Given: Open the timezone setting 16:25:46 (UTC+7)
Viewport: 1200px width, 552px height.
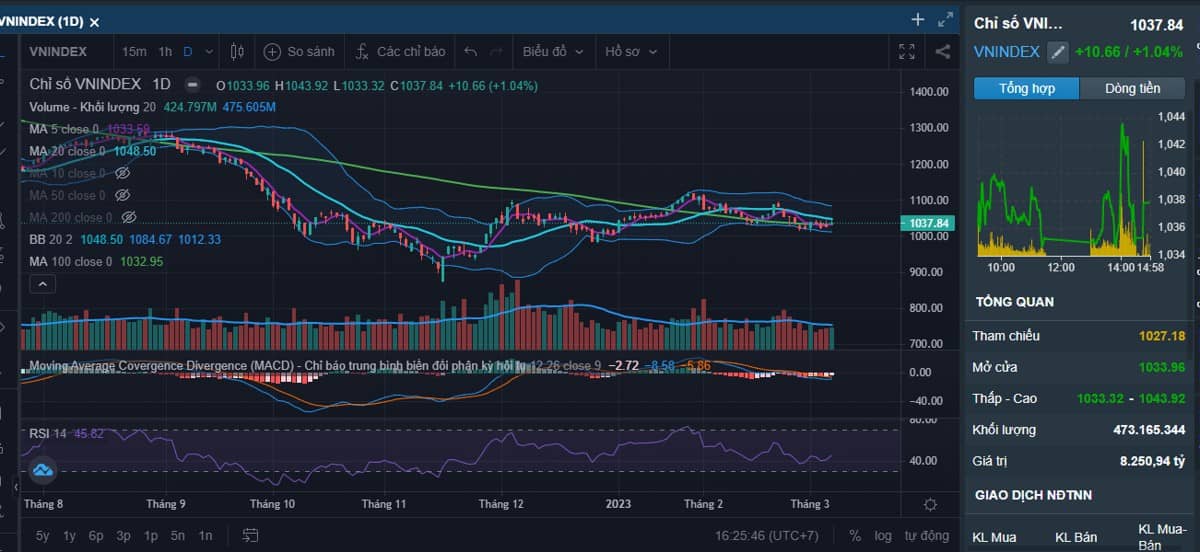Looking at the screenshot, I should point(767,535).
